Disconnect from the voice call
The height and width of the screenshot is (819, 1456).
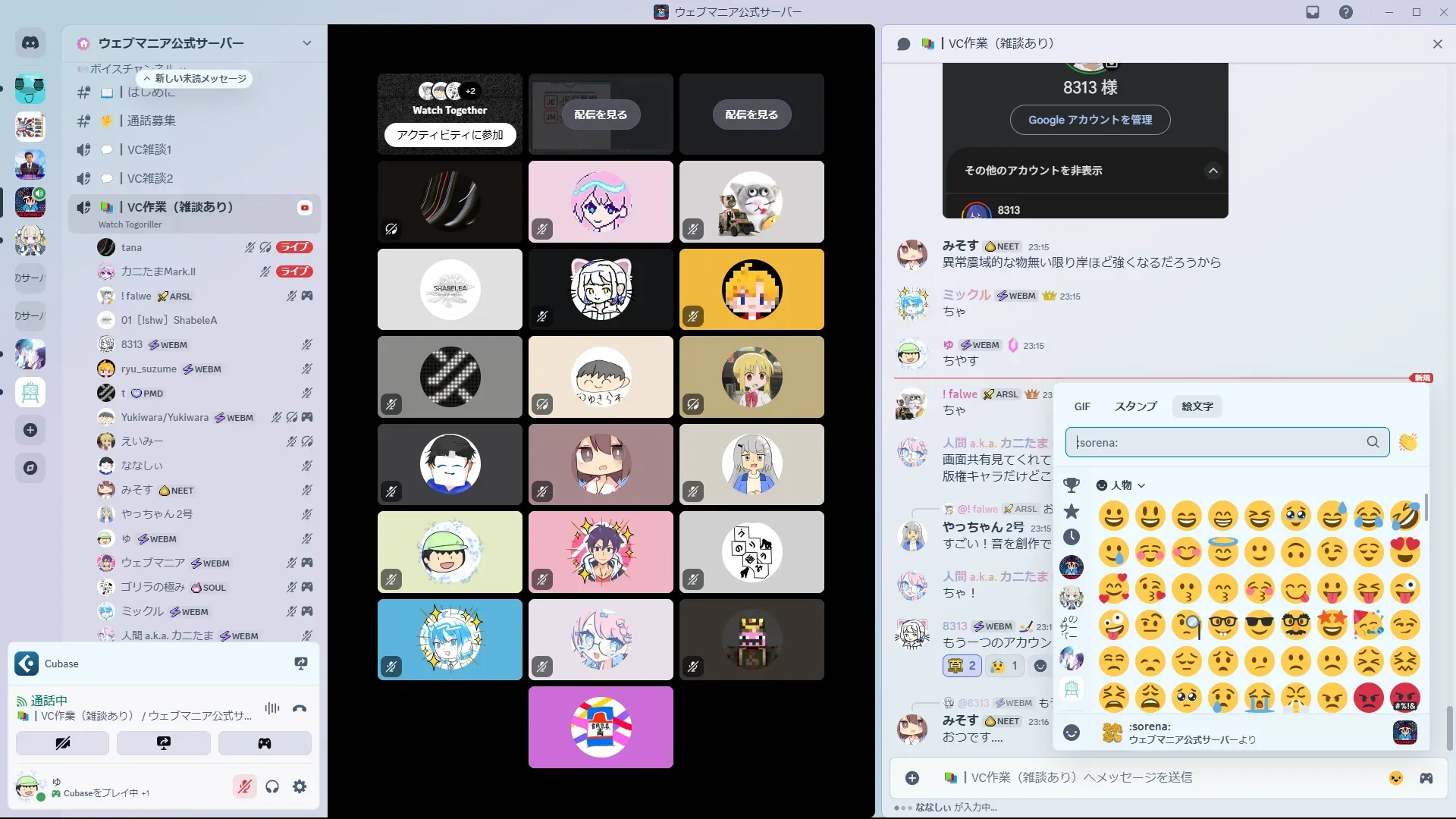300,708
